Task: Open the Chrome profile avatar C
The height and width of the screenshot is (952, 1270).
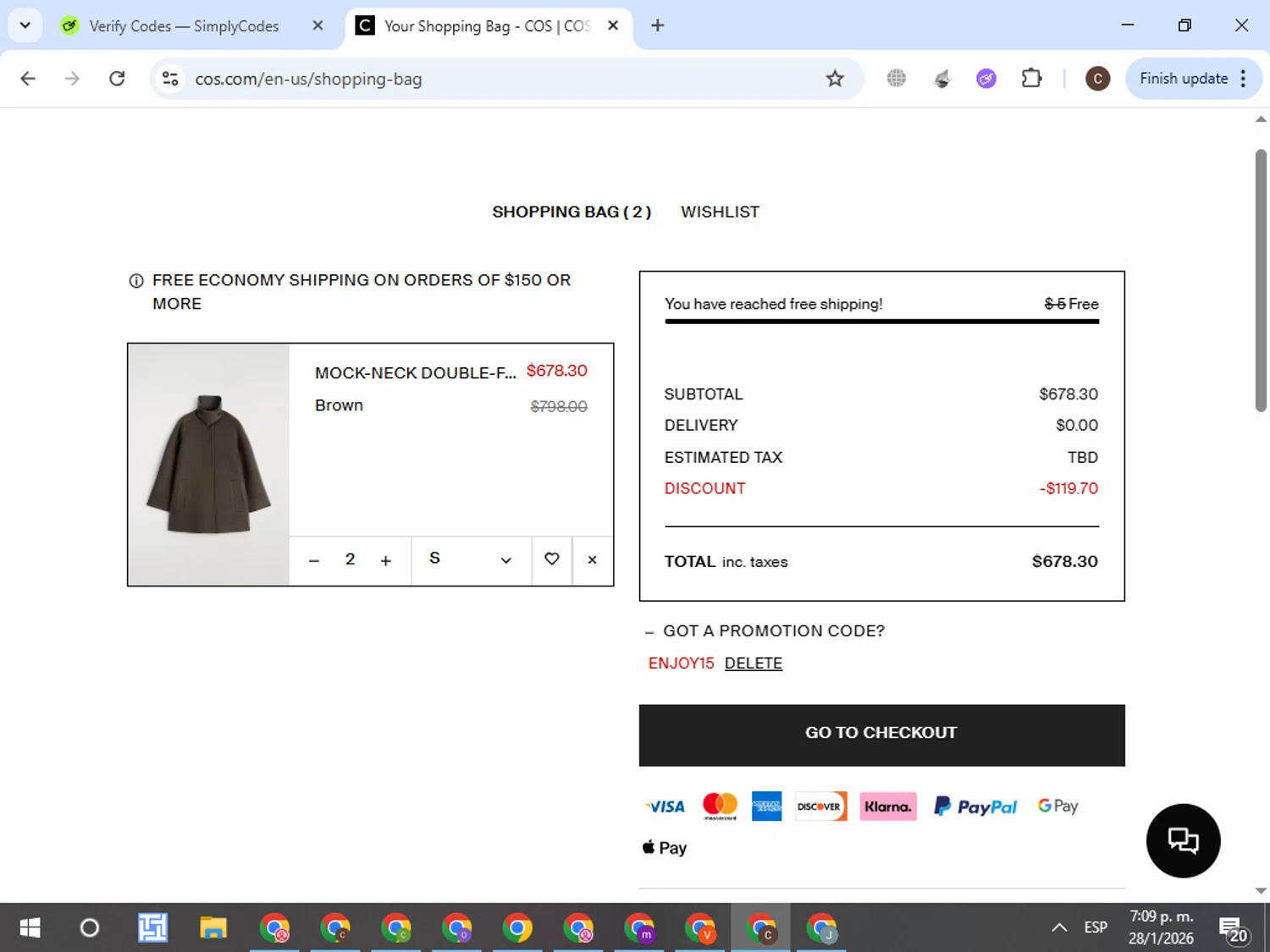Action: (1097, 79)
